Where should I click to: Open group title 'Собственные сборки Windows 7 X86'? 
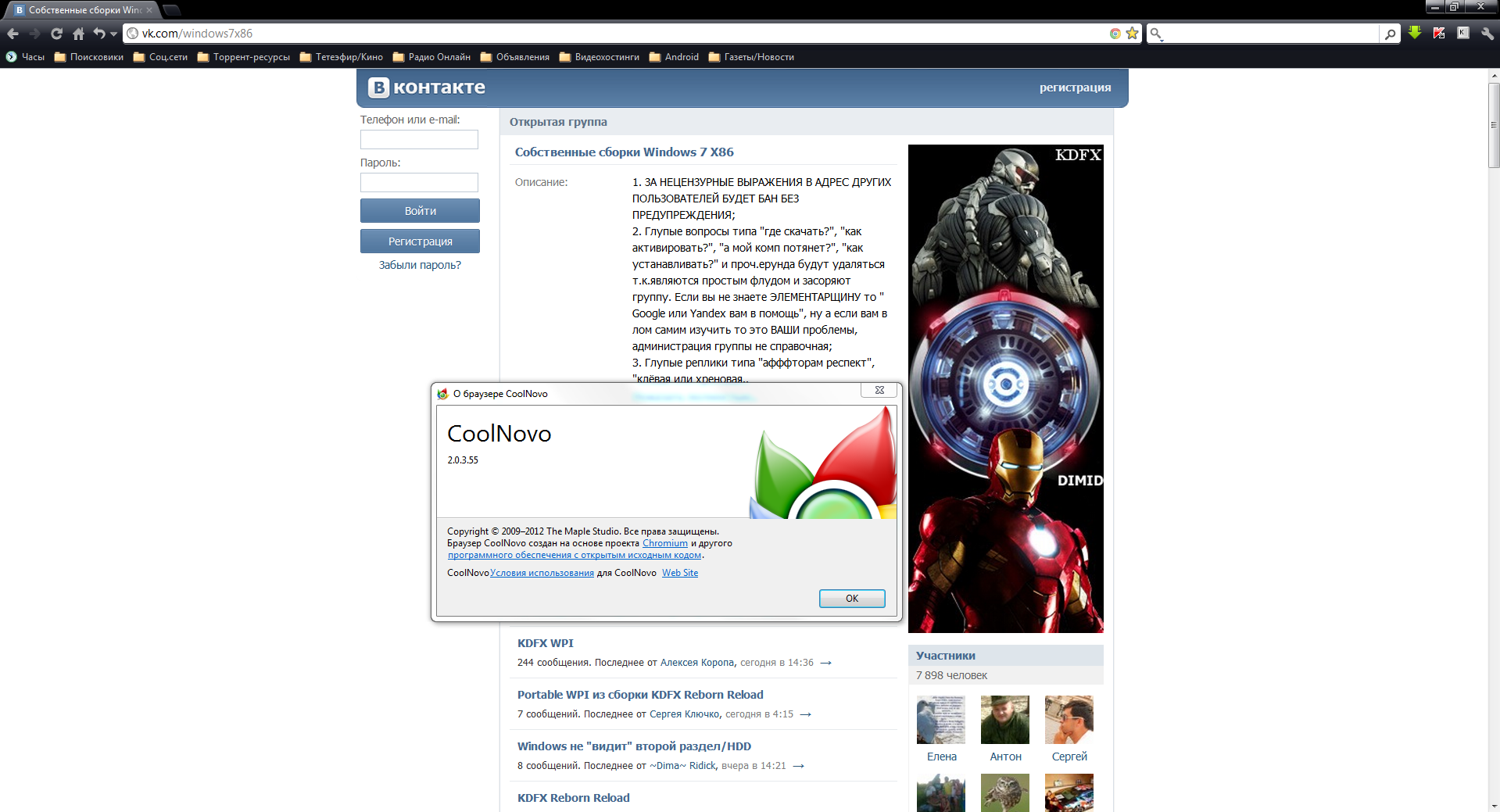click(x=624, y=152)
